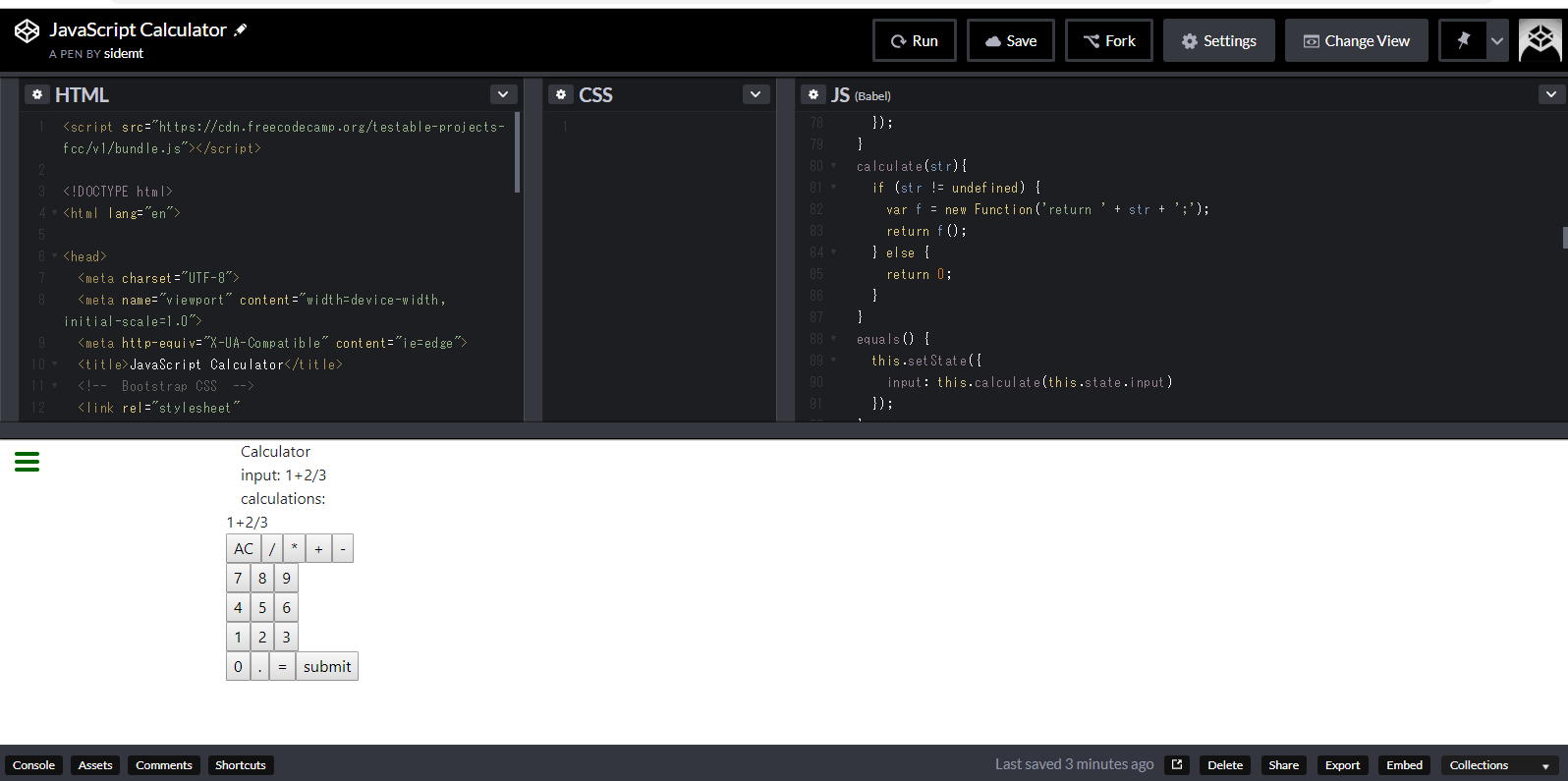Click calculator digit 0
This screenshot has width=1568, height=781.
[x=238, y=666]
